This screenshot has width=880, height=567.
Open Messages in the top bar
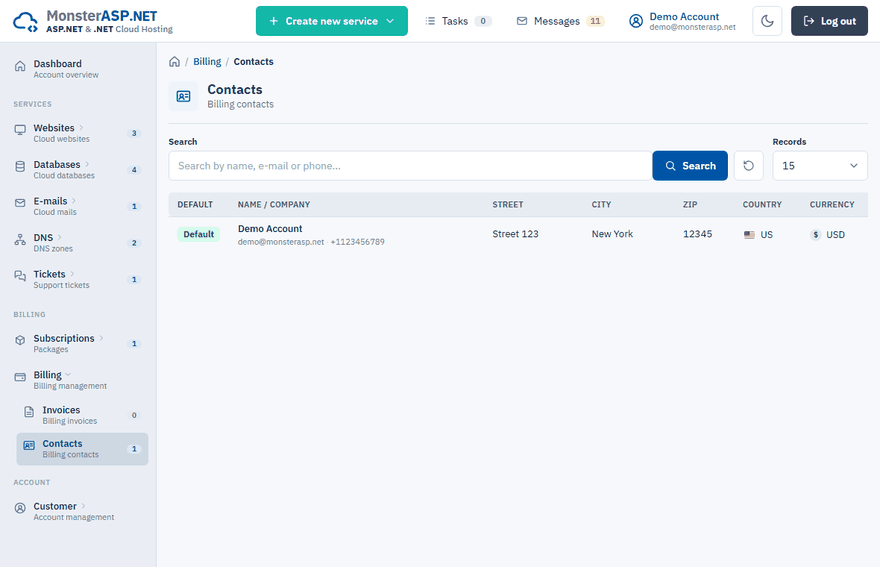tap(560, 21)
